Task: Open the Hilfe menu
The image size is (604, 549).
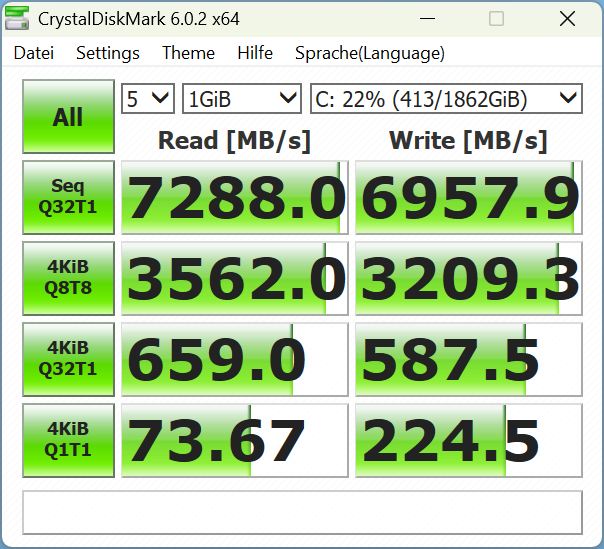Action: (255, 53)
